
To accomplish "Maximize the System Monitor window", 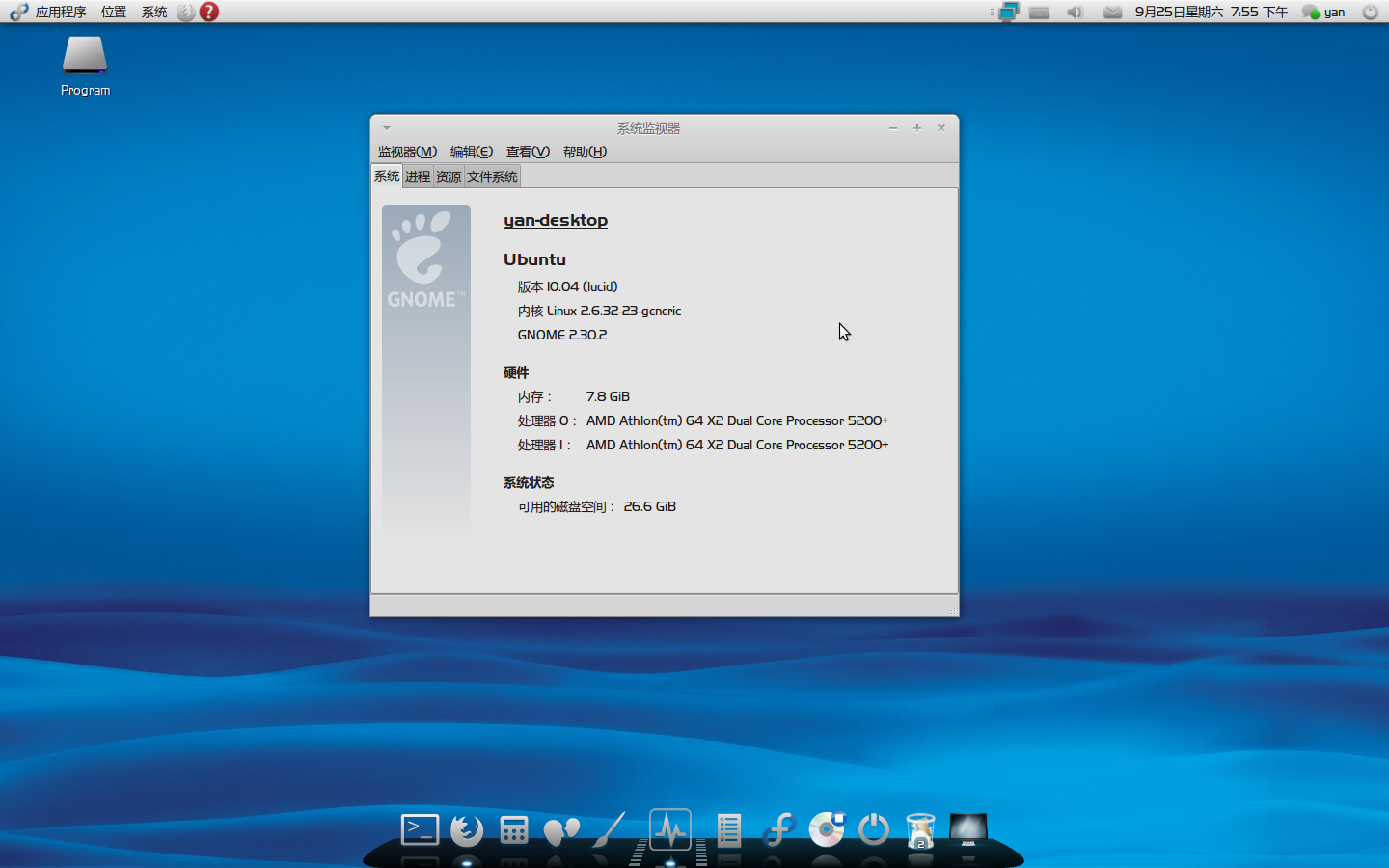I will tap(917, 127).
